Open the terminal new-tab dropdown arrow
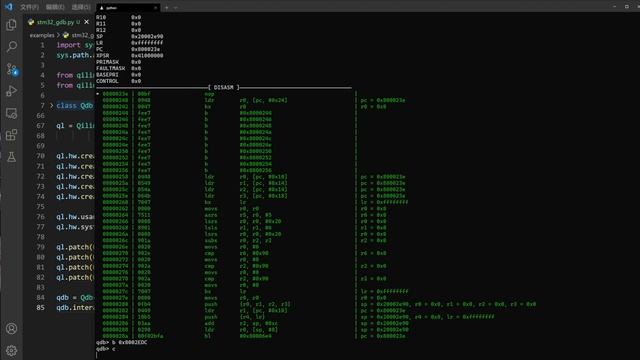Viewport: 640px width, 360px height. pyautogui.click(x=176, y=7)
